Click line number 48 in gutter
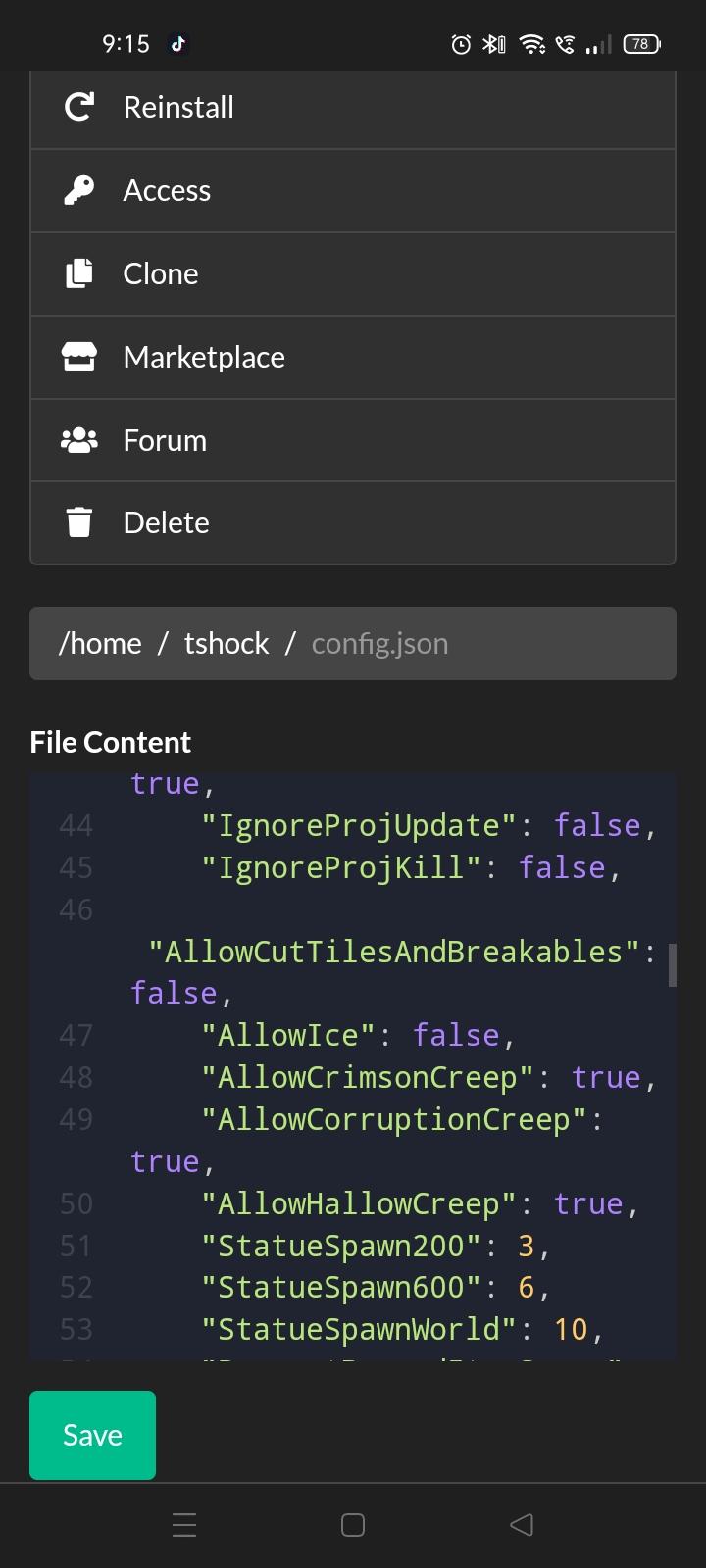The width and height of the screenshot is (706, 1568). [76, 1077]
